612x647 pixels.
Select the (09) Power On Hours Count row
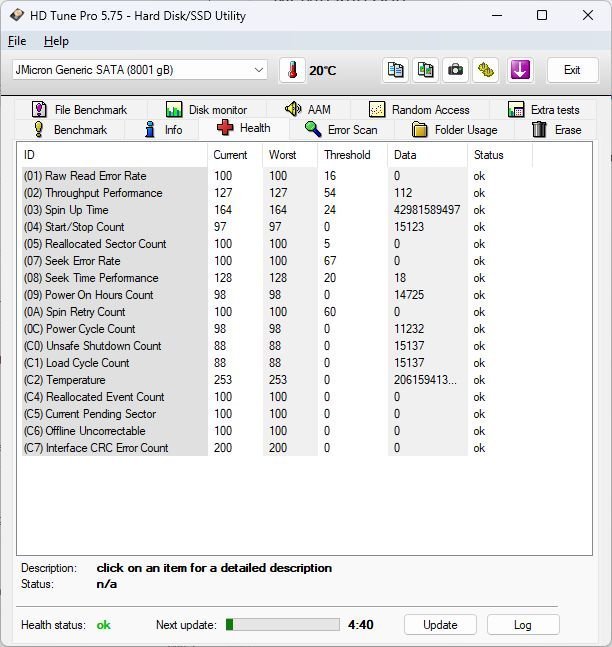[x=276, y=295]
